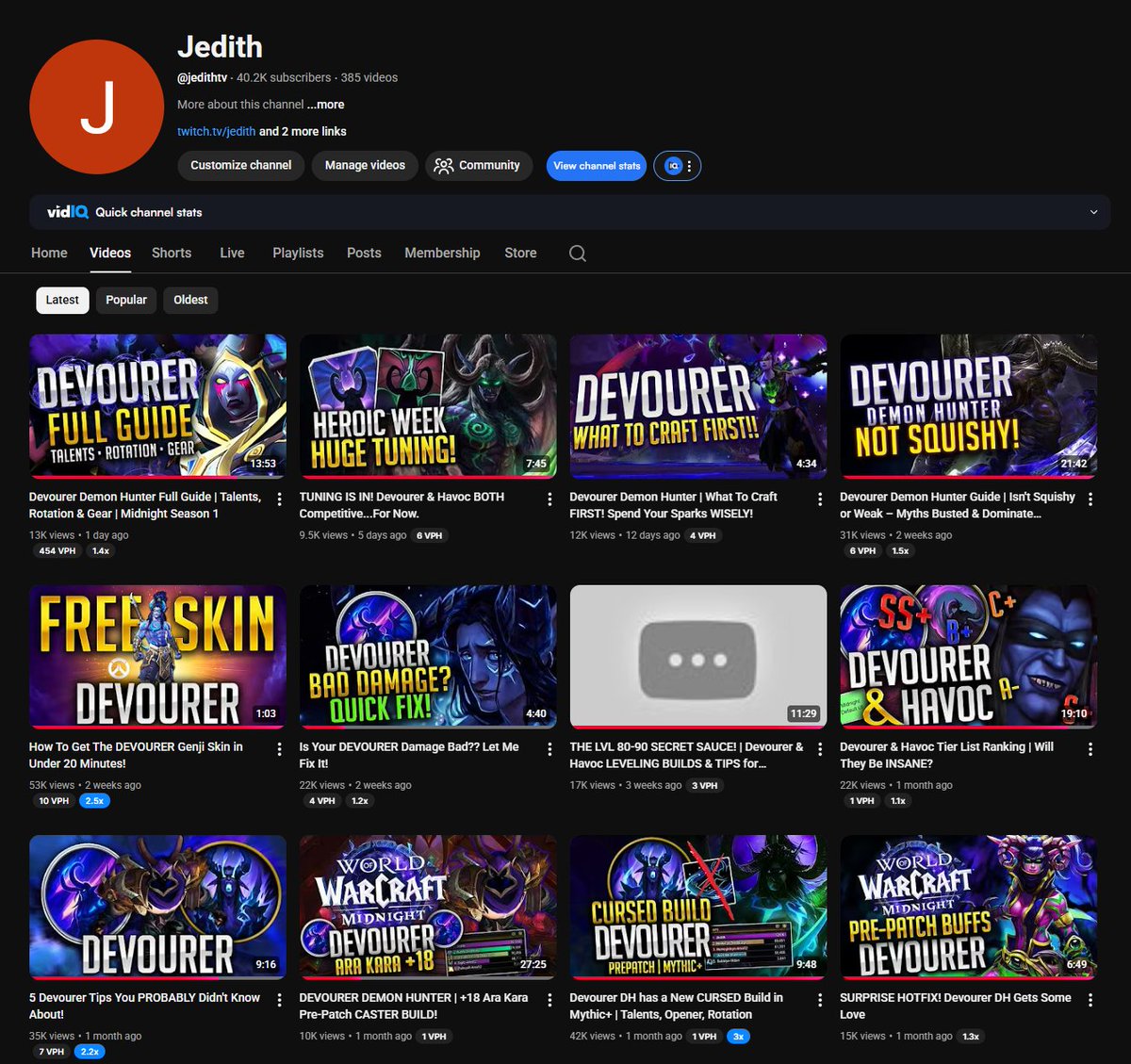Click the Jedith channel avatar
This screenshot has height=1064, width=1131.
96,106
